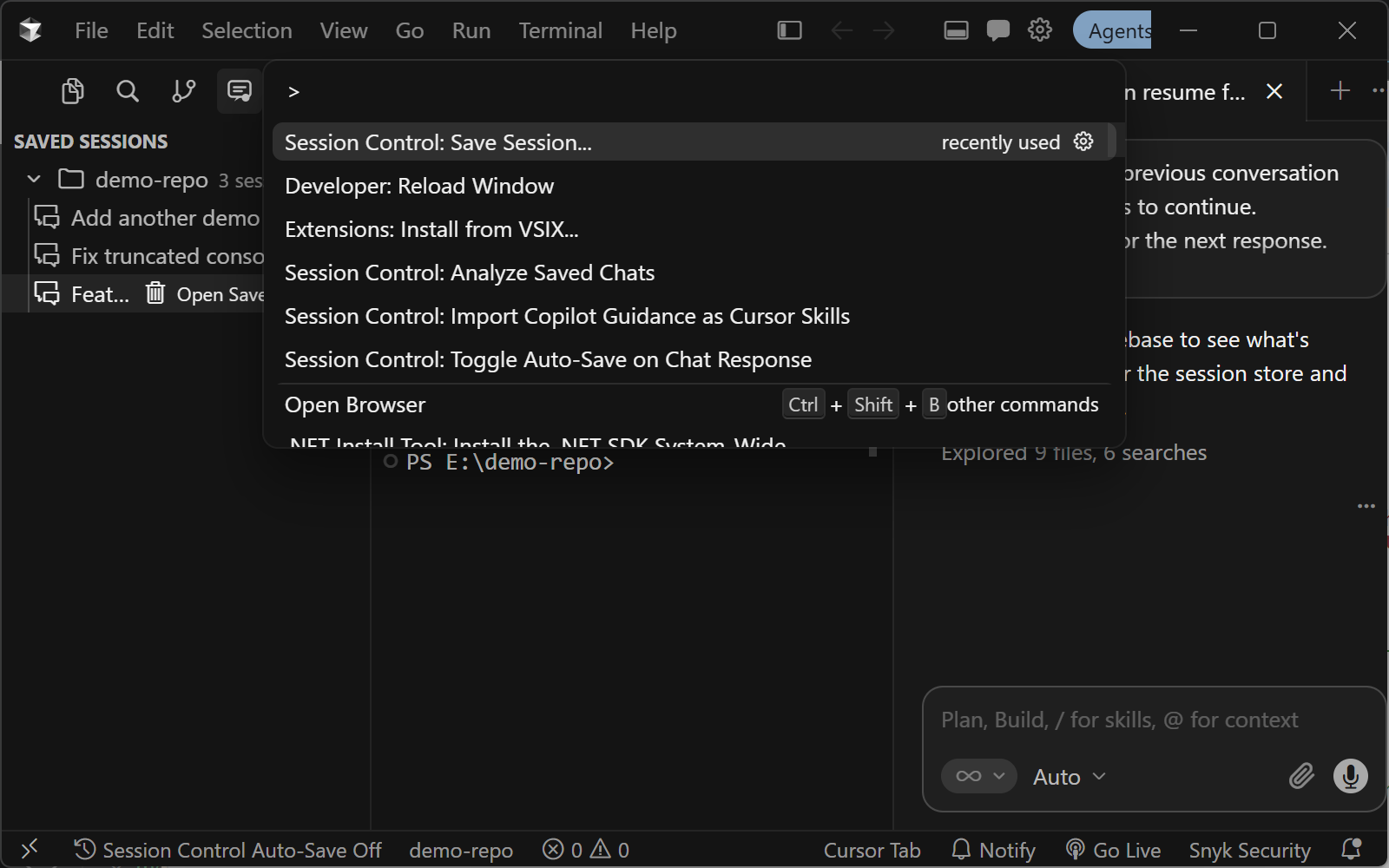
Task: Open the chat message ellipsis menu
Action: (1366, 506)
